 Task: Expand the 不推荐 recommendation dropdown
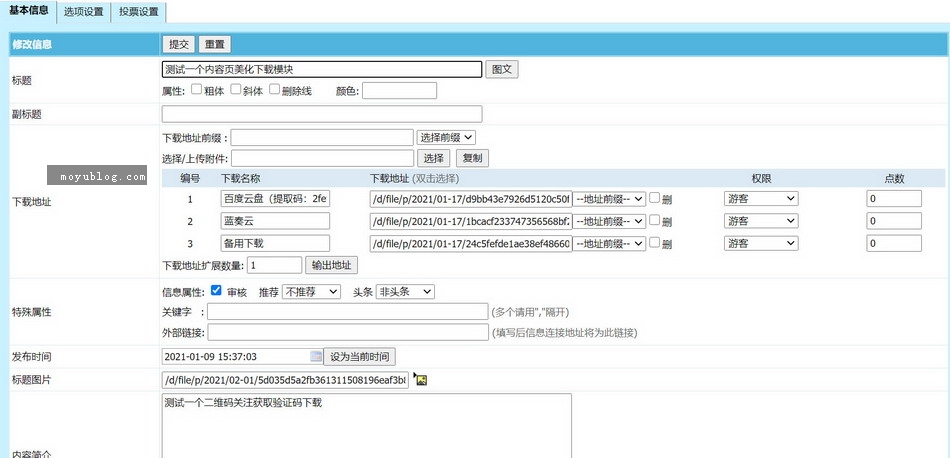coord(312,291)
